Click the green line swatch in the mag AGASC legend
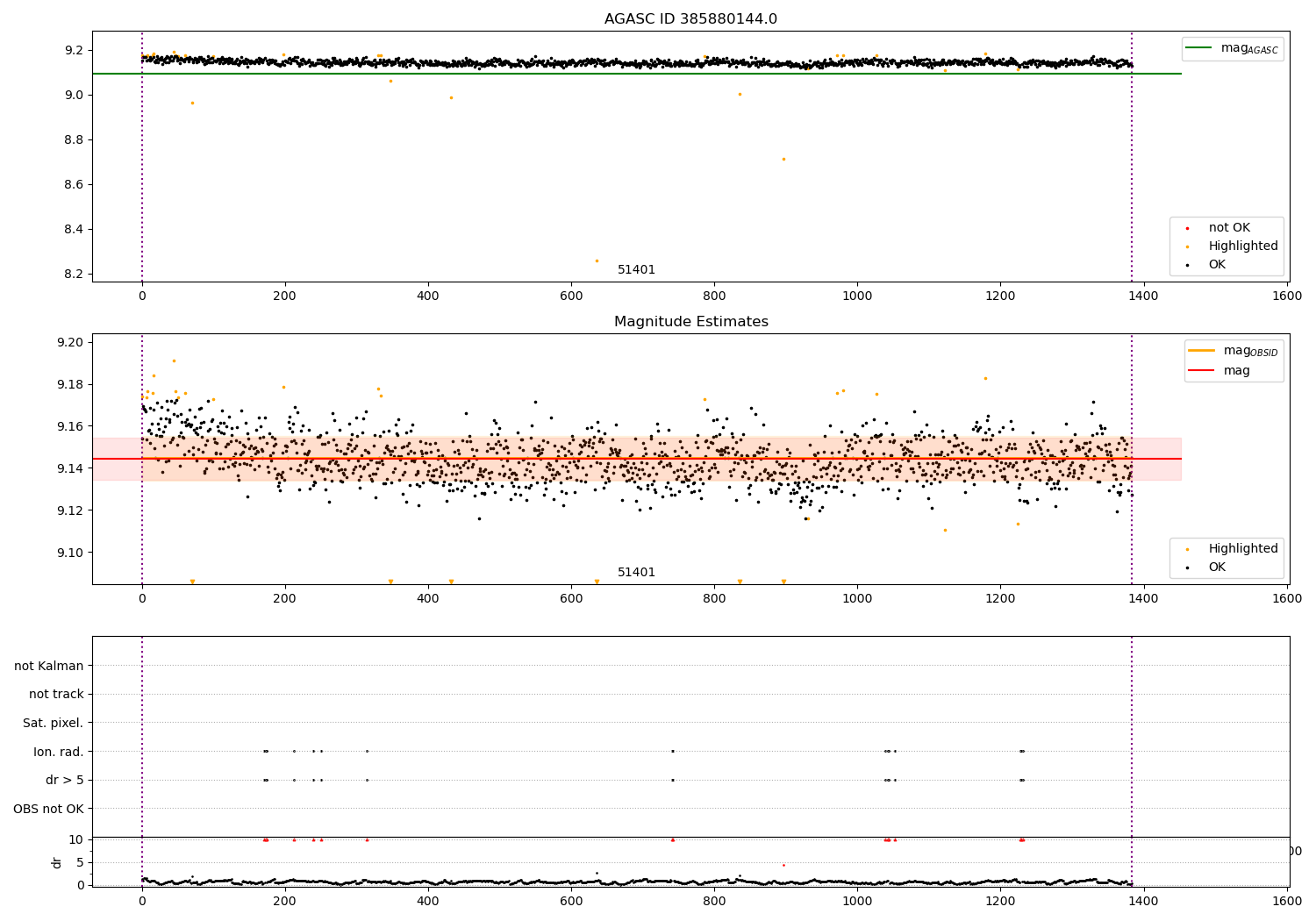 click(1198, 48)
